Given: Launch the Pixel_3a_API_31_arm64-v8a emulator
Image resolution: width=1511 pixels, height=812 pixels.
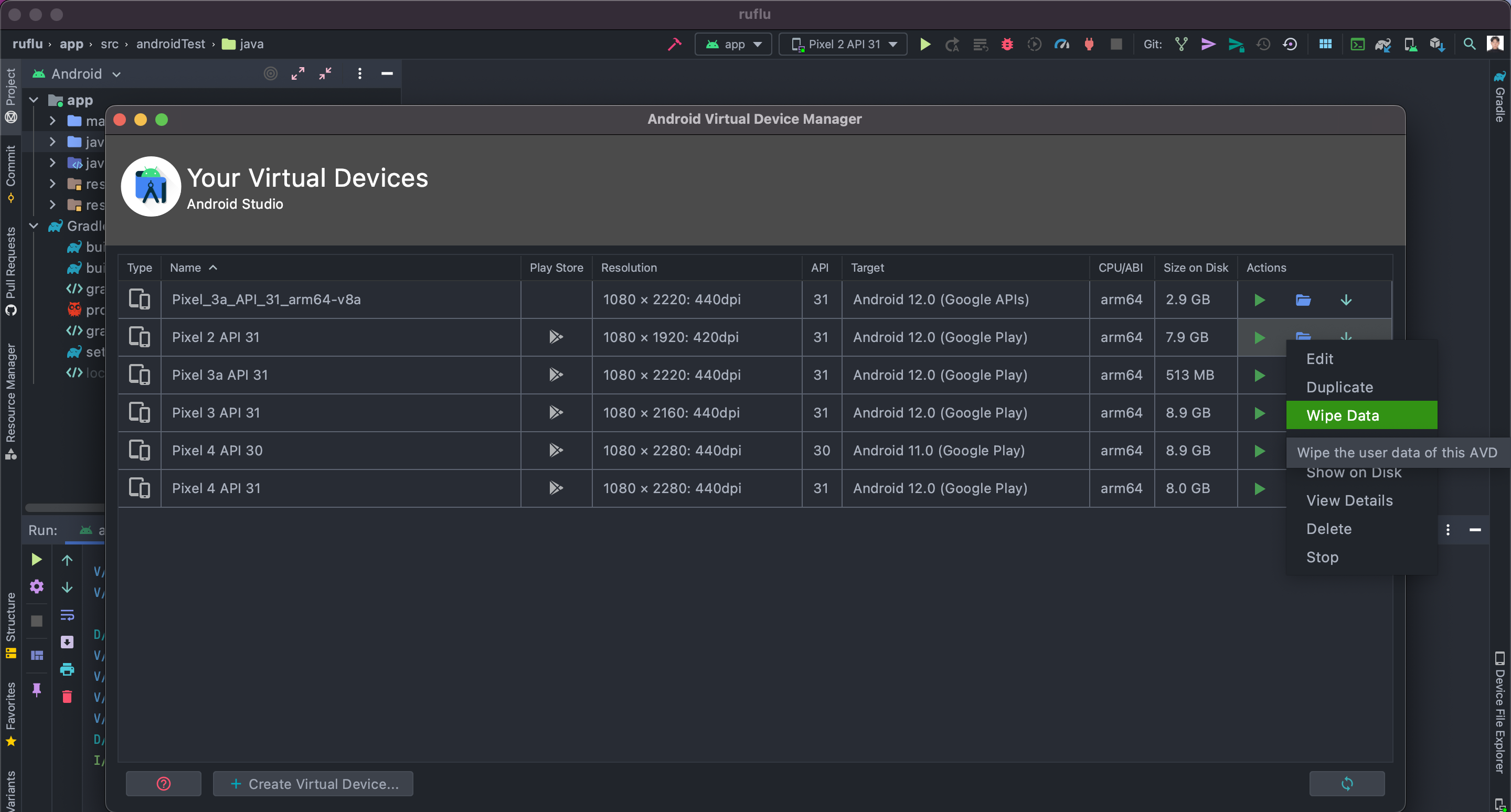Looking at the screenshot, I should click(x=1259, y=300).
